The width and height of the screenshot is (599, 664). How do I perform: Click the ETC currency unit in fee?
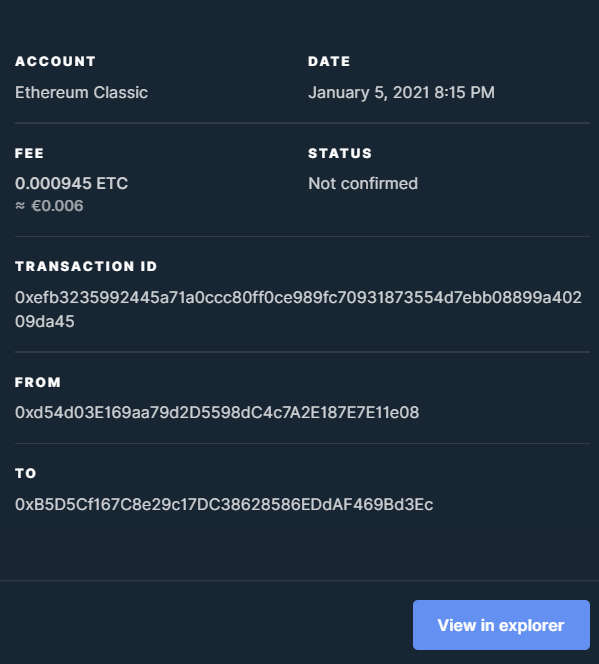click(112, 183)
